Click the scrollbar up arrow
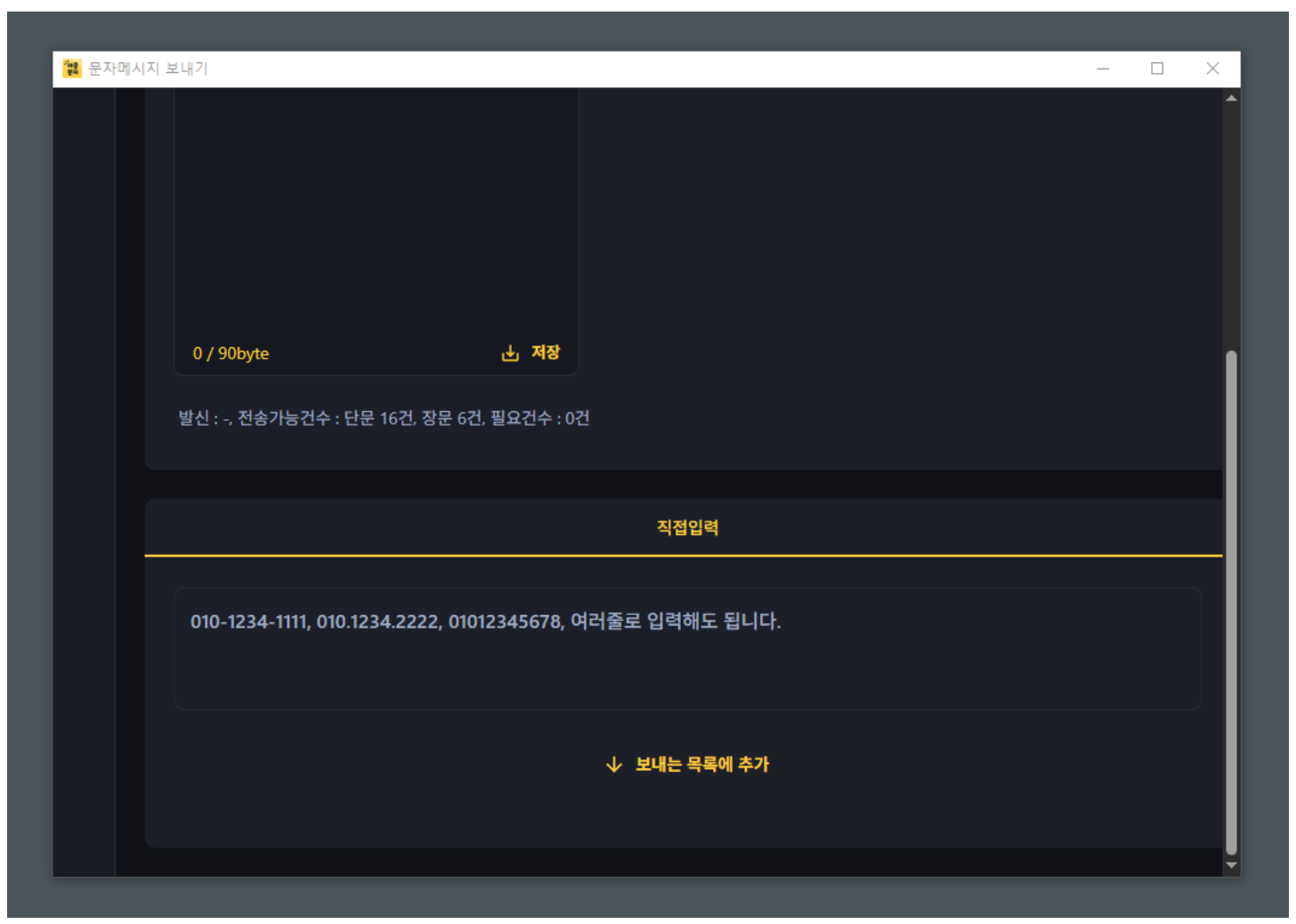The width and height of the screenshot is (1296, 924). [x=1231, y=98]
